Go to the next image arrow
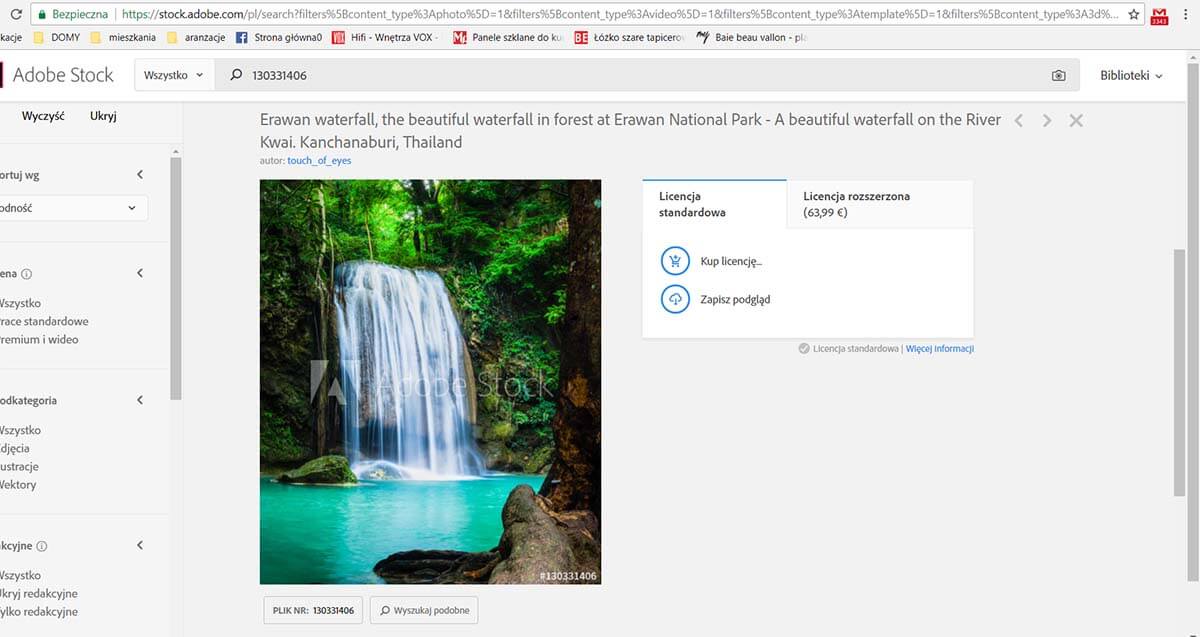The image size is (1200, 637). click(x=1047, y=121)
